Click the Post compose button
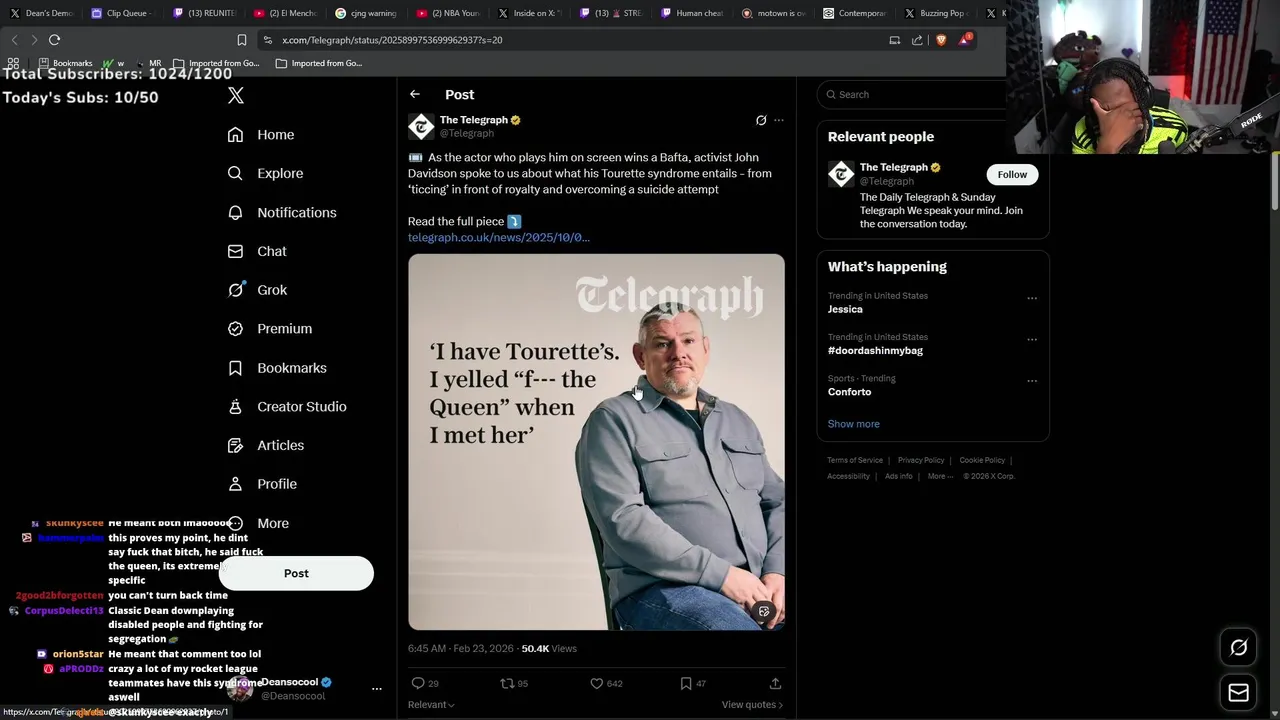The height and width of the screenshot is (720, 1280). tap(296, 573)
